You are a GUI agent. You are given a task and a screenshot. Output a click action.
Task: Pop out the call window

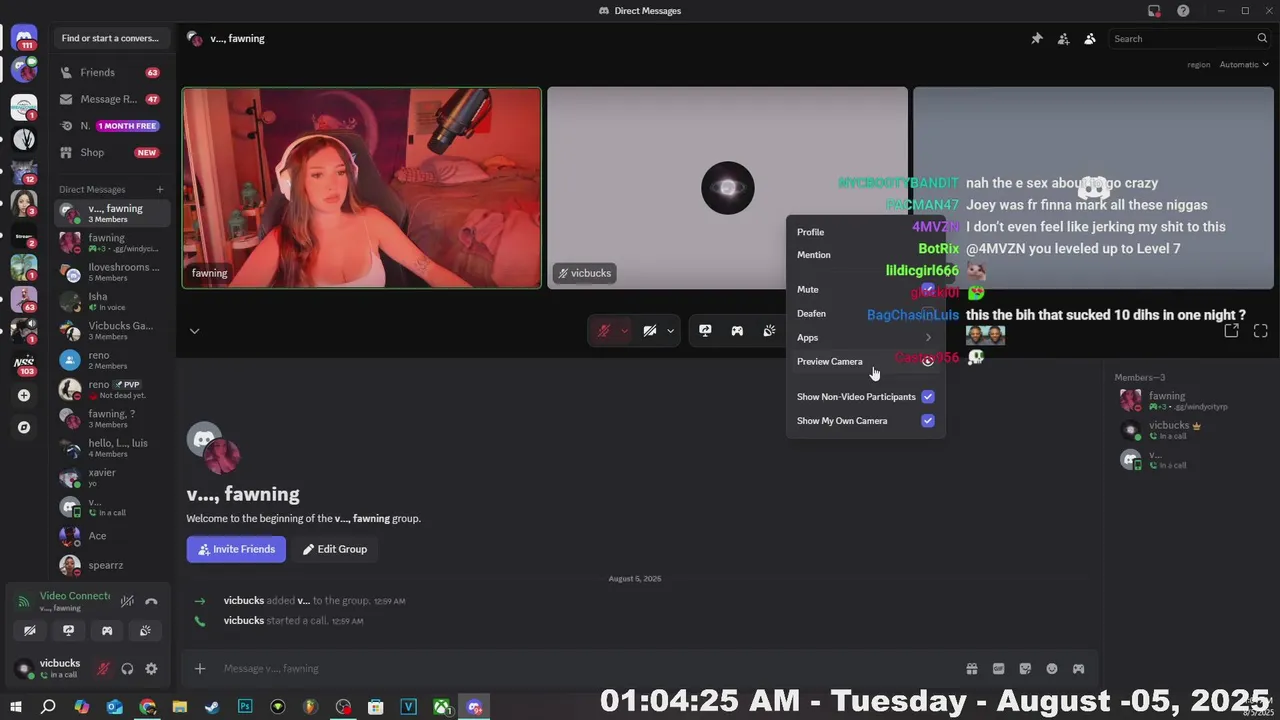1232,331
